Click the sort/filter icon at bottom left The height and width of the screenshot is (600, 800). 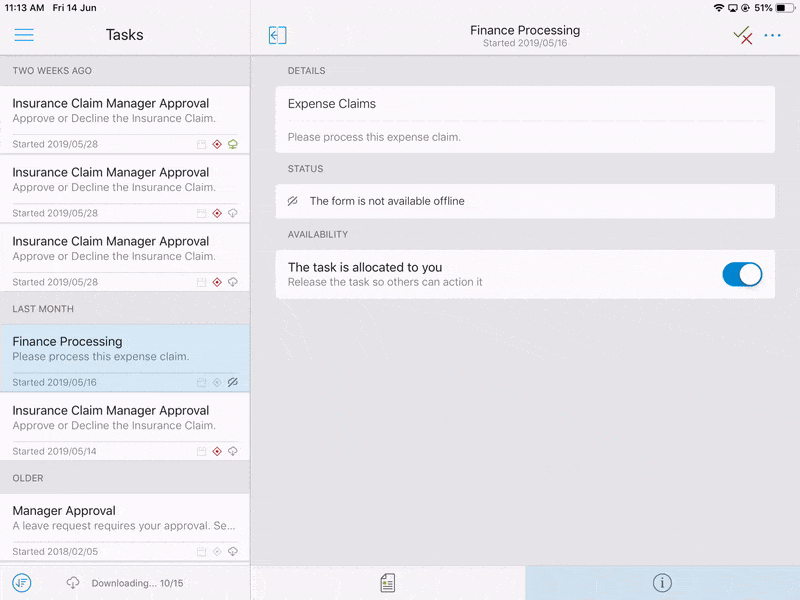[x=21, y=582]
